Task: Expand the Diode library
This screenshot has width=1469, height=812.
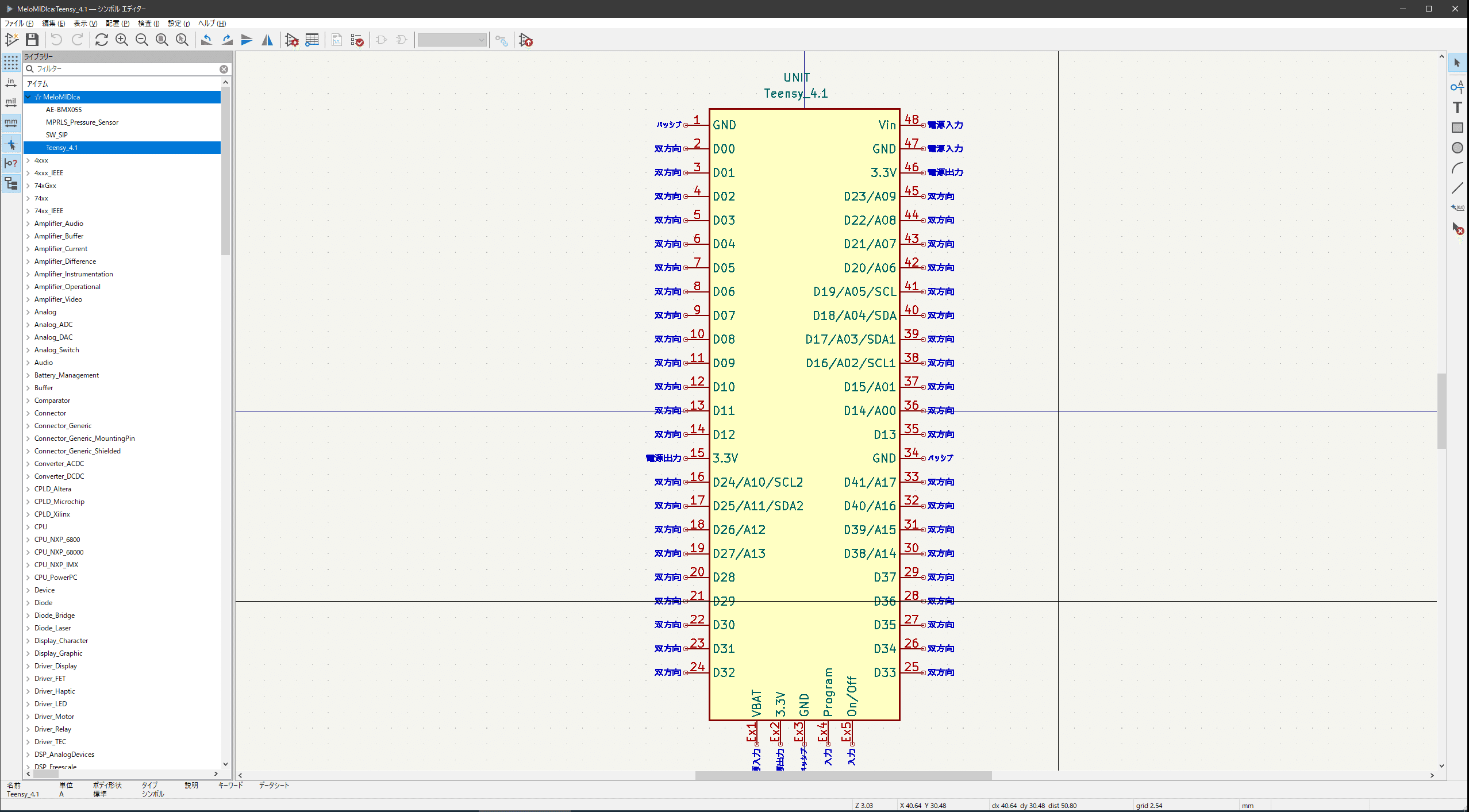Action: click(x=28, y=603)
